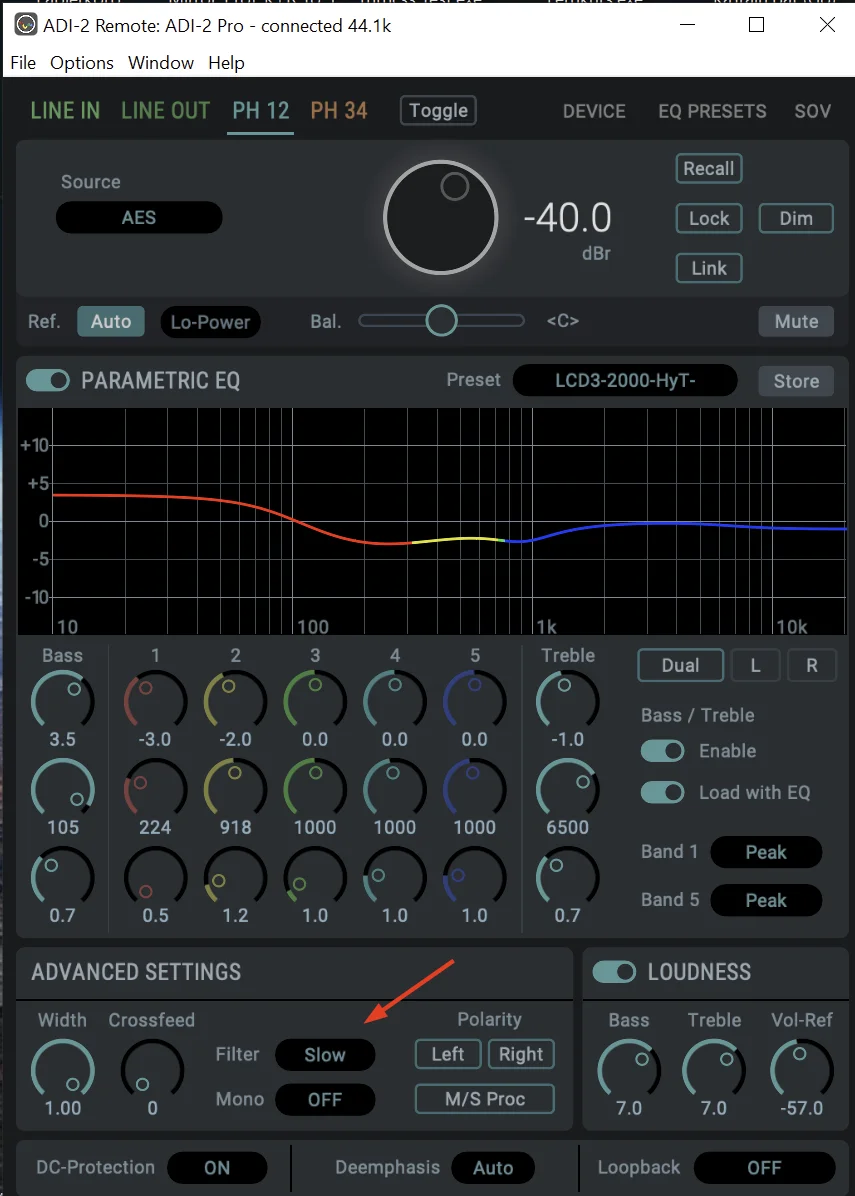Open the Band 1 filter type dropdown

pos(766,852)
